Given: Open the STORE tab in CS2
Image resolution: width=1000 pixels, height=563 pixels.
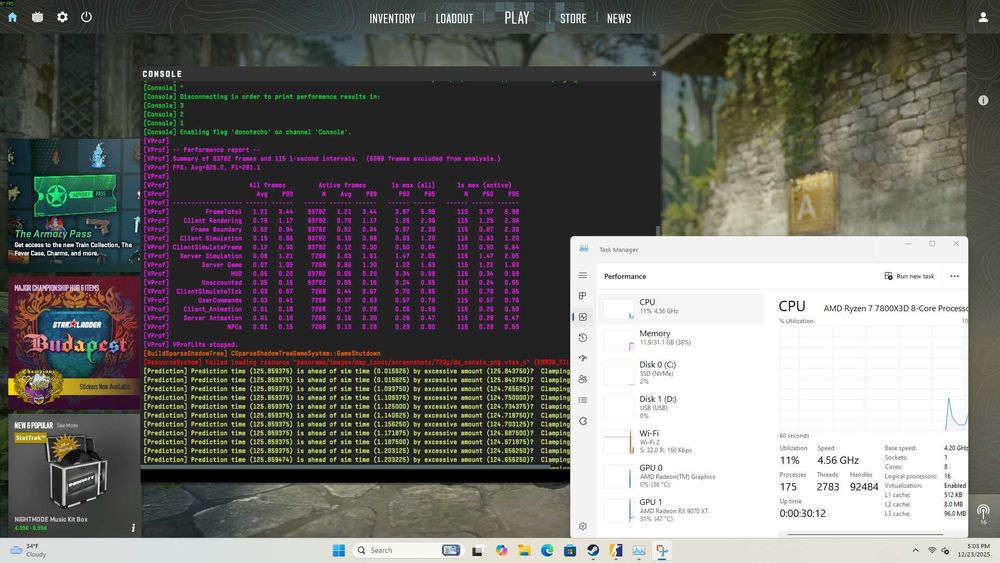Looking at the screenshot, I should 573,18.
